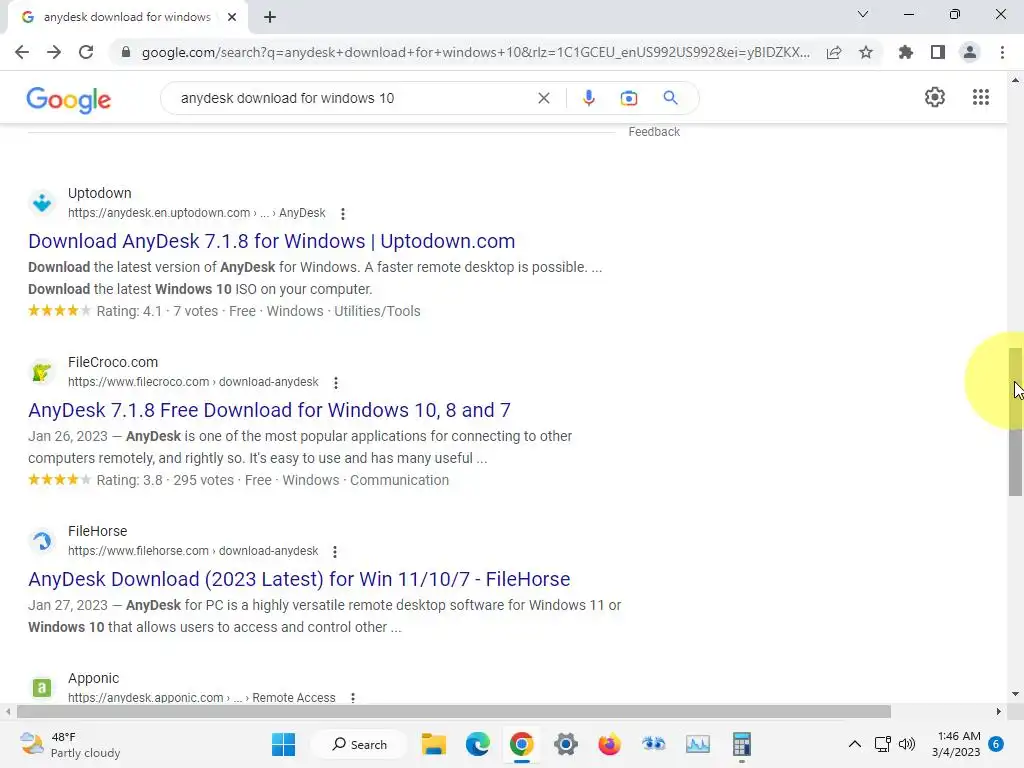Screen dimensions: 1024x768
Task: Launch File Explorer from the taskbar
Action: pyautogui.click(x=434, y=744)
